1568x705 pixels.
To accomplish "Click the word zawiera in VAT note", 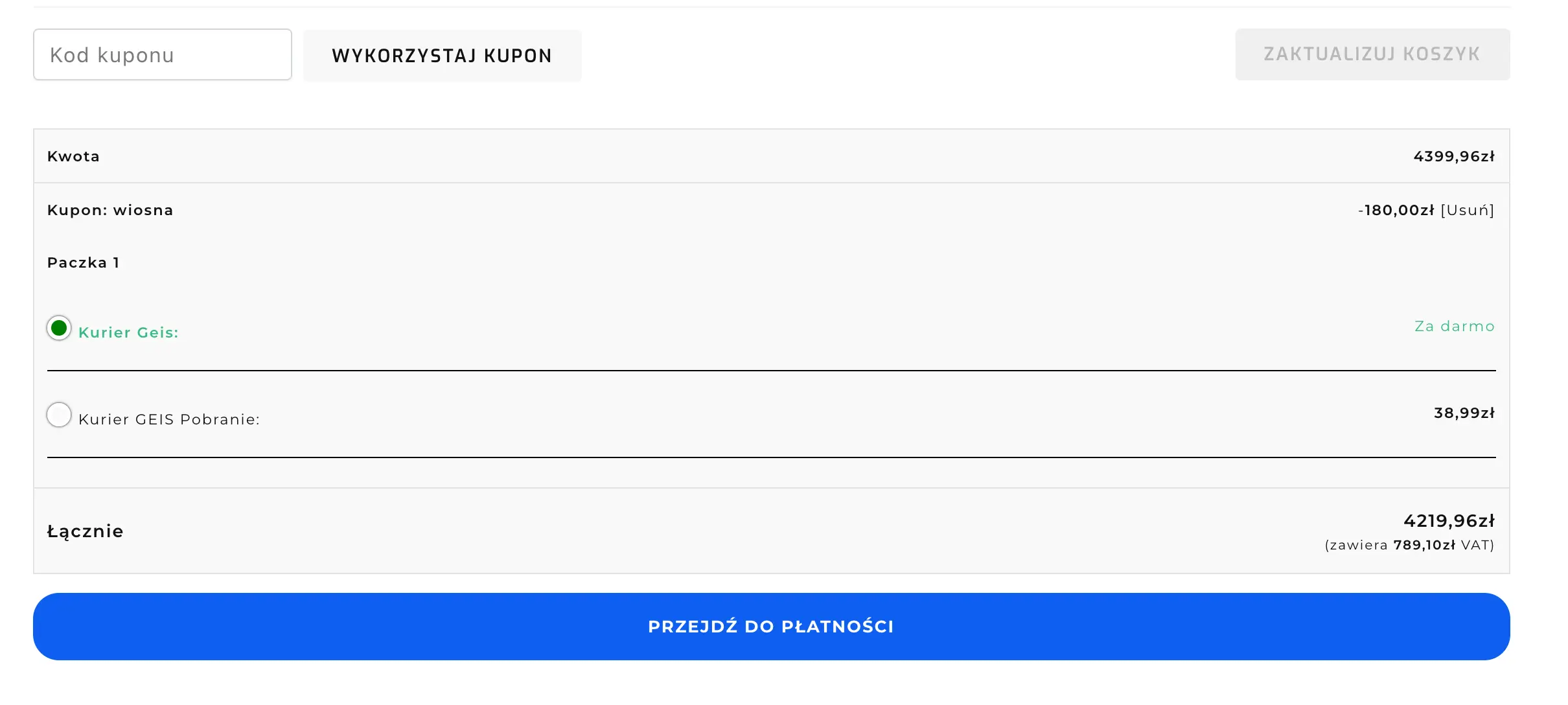I will [x=1358, y=546].
